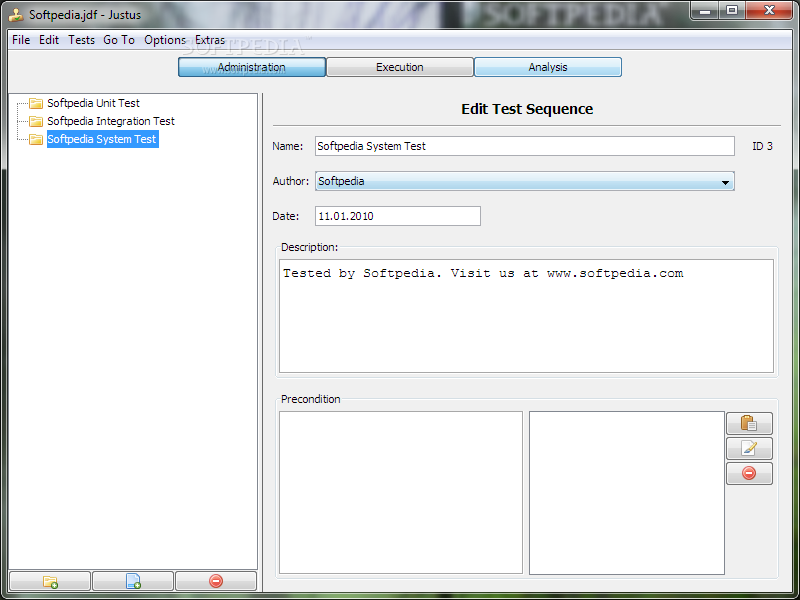Click inside the Description text area
The height and width of the screenshot is (600, 800).
click(x=526, y=316)
